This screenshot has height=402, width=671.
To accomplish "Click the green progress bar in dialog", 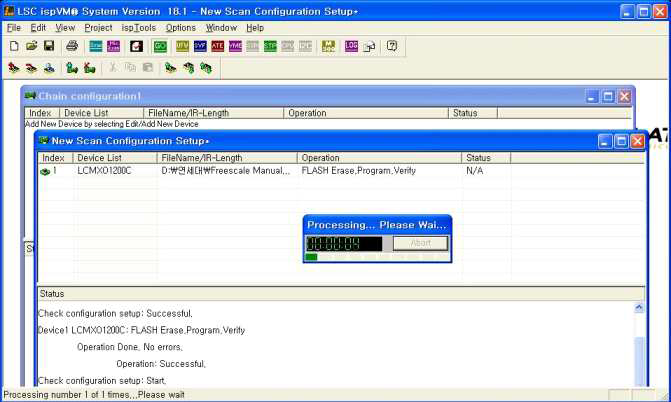I will click(311, 258).
